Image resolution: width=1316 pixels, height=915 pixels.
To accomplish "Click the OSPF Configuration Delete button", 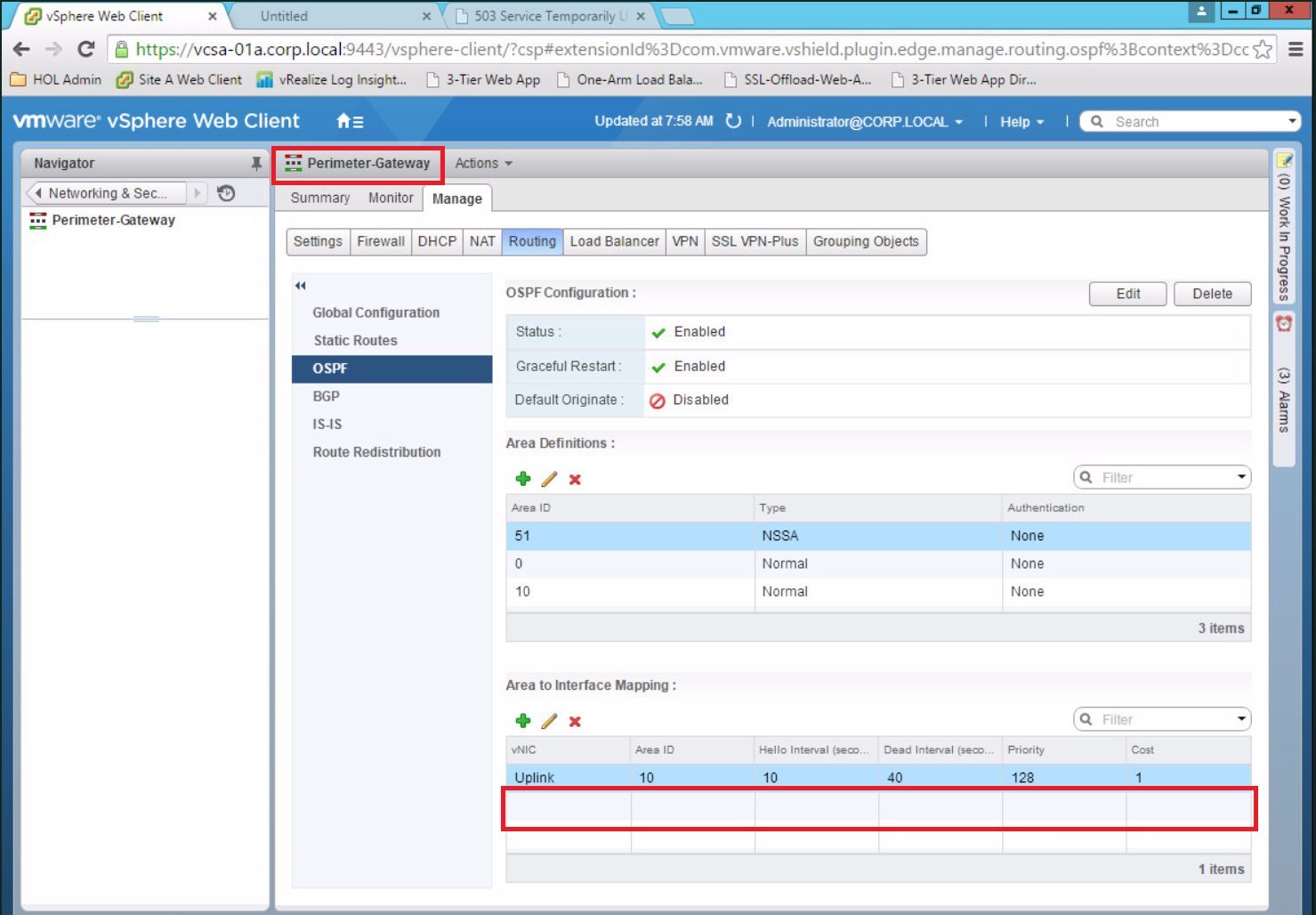I will 1212,294.
